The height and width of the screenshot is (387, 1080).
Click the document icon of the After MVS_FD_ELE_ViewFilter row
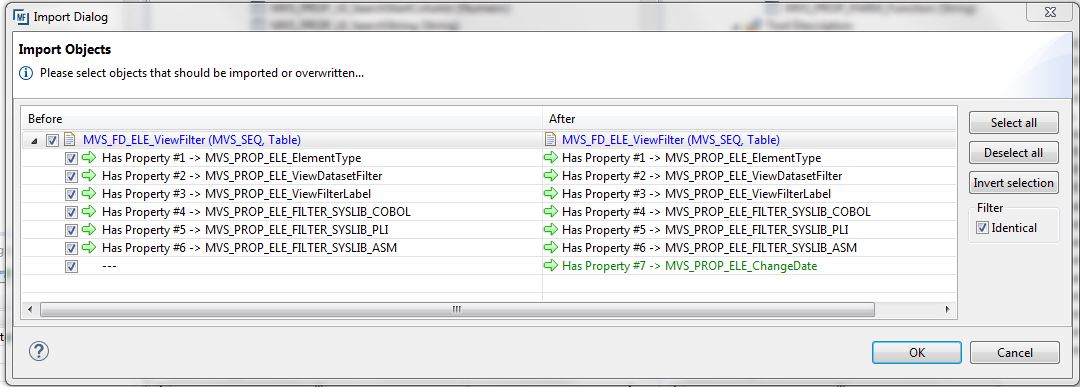[550, 140]
